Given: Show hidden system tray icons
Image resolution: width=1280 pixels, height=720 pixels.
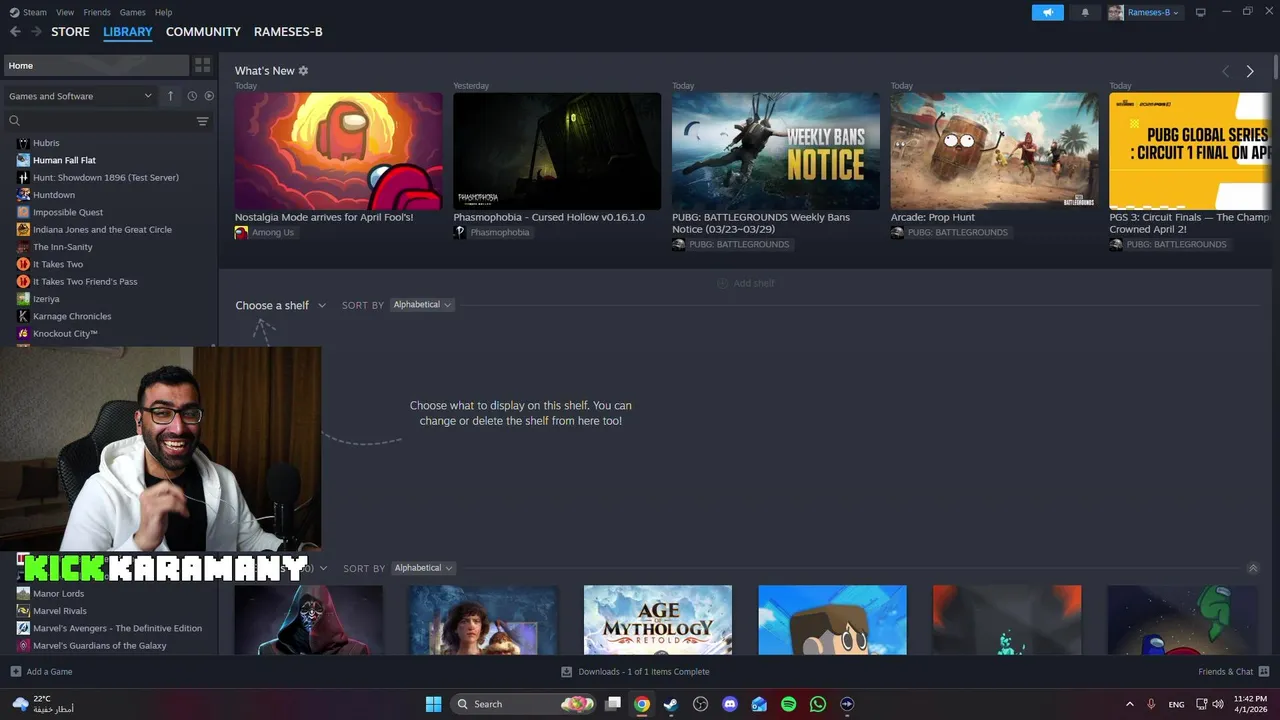Looking at the screenshot, I should 1130,704.
